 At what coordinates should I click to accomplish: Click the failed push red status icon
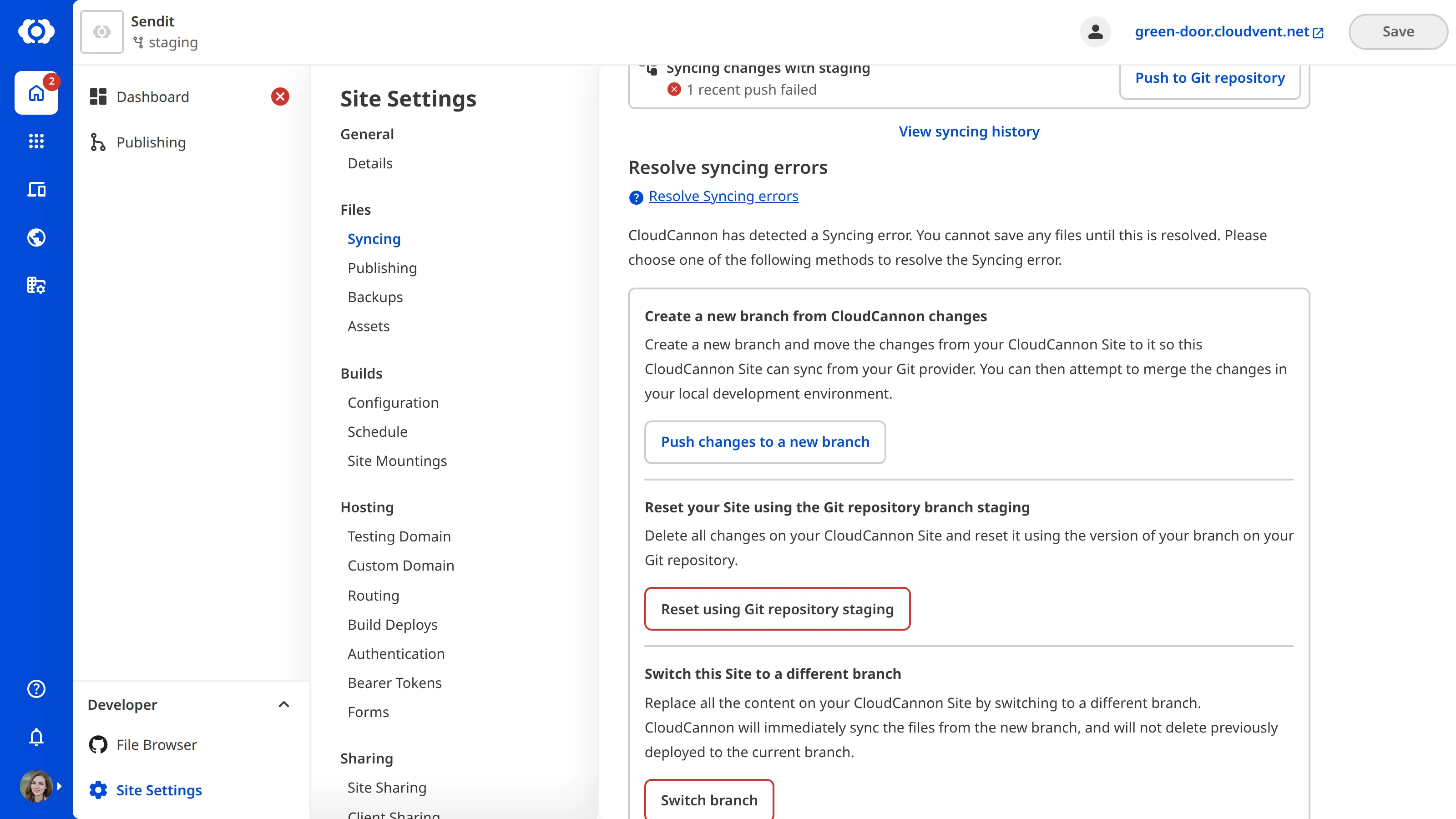coord(674,89)
